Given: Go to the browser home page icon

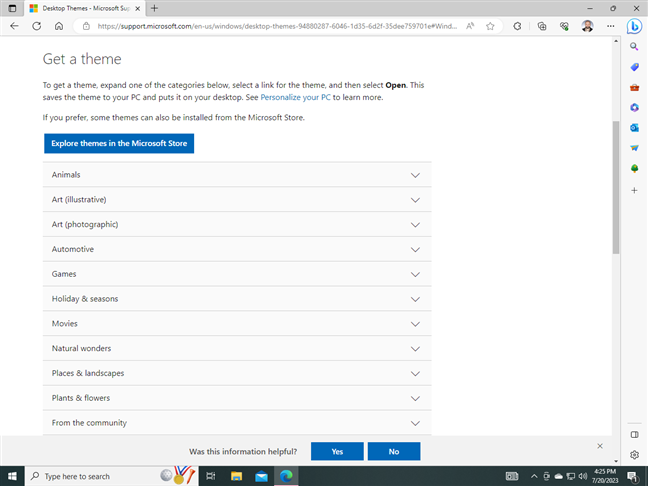Looking at the screenshot, I should coord(59,26).
